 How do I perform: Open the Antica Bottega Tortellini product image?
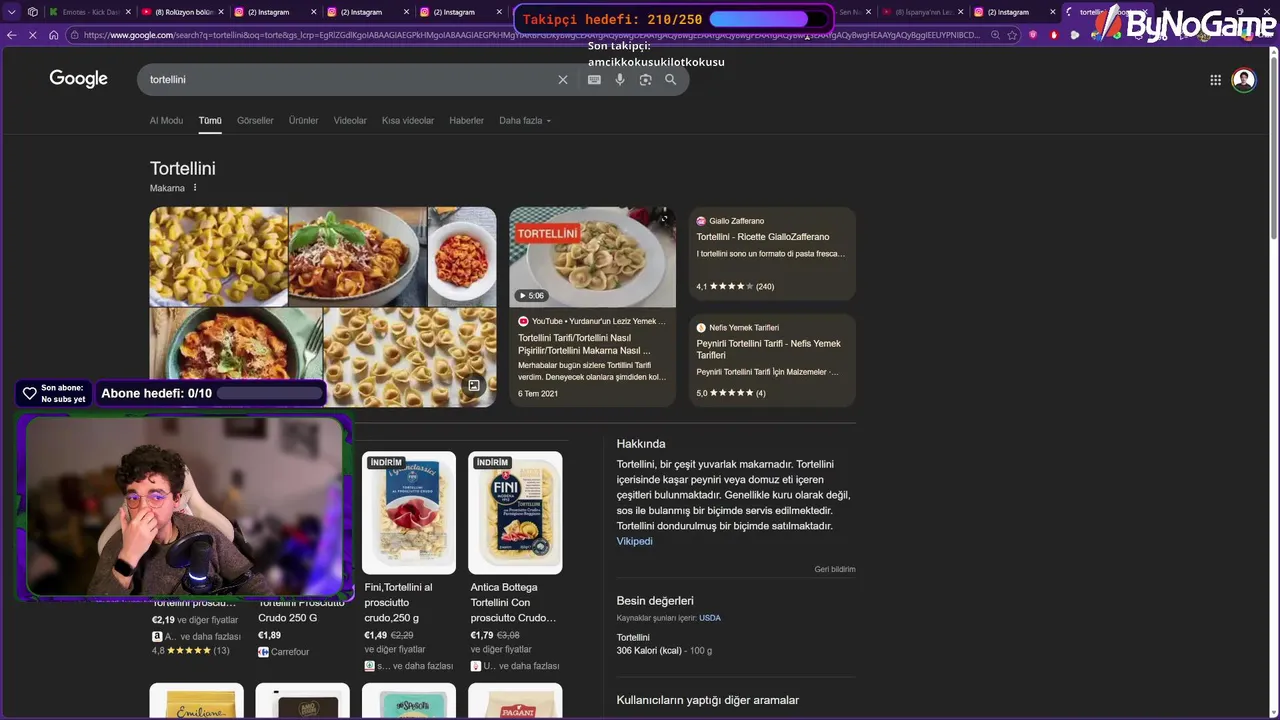pyautogui.click(x=515, y=513)
